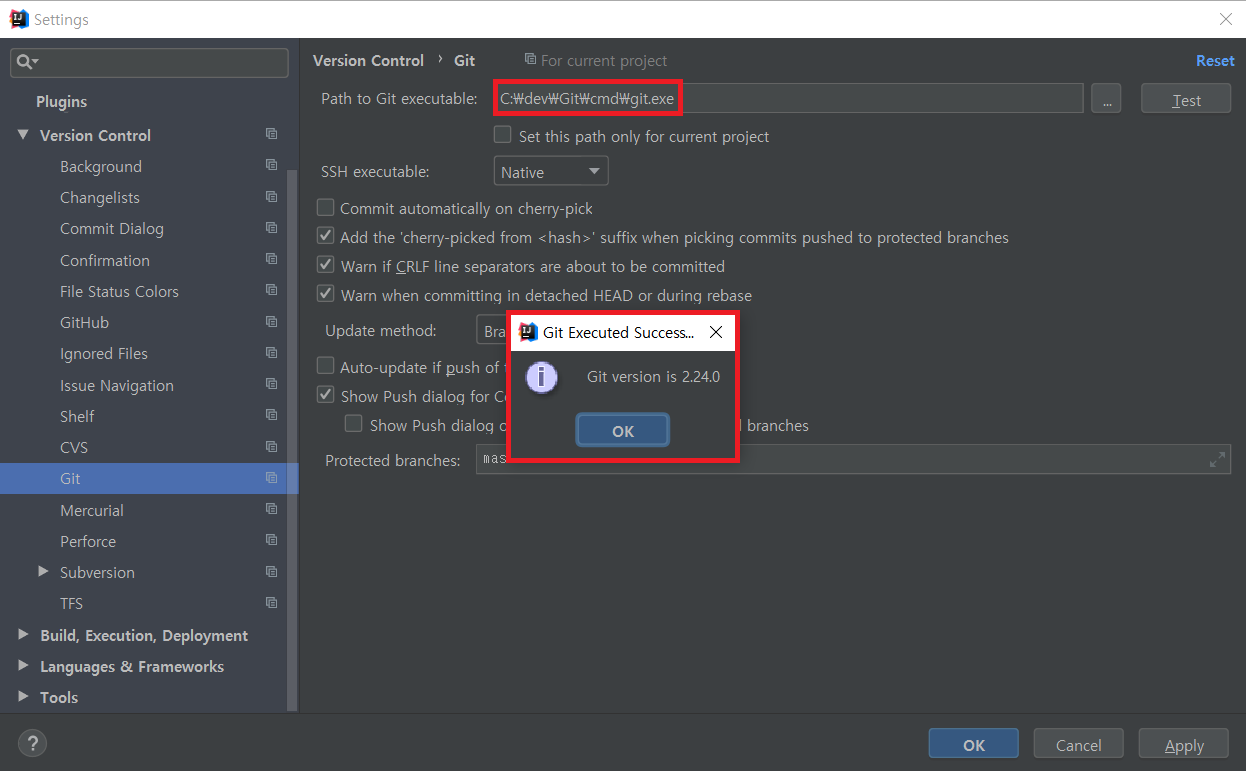This screenshot has width=1246, height=771.
Task: Click project-level icon next to TFS
Action: pyautogui.click(x=271, y=603)
